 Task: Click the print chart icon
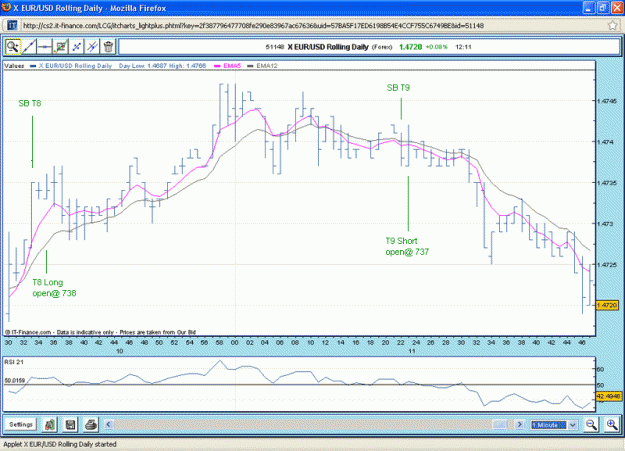point(91,425)
